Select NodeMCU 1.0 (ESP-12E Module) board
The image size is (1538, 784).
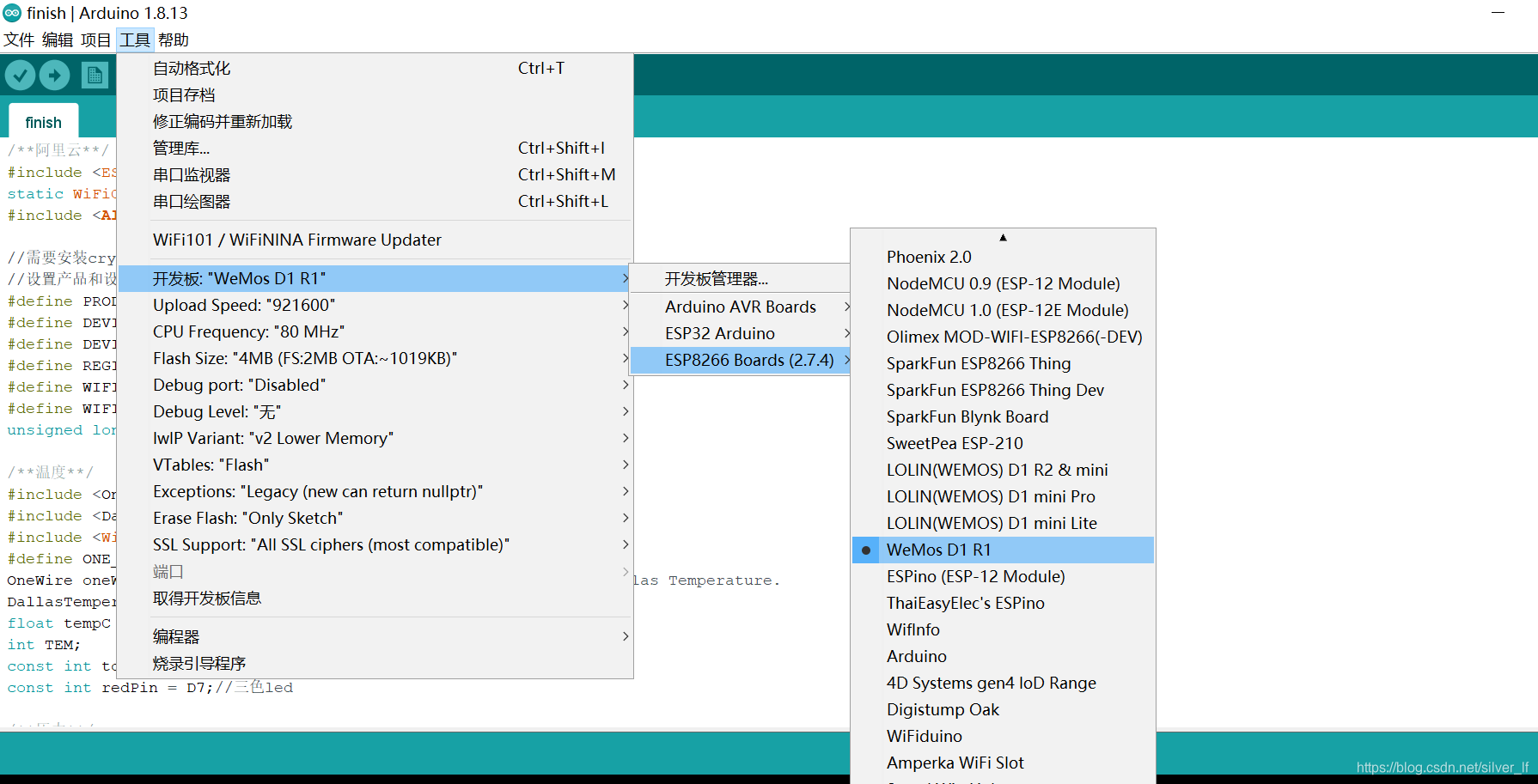coord(1003,310)
